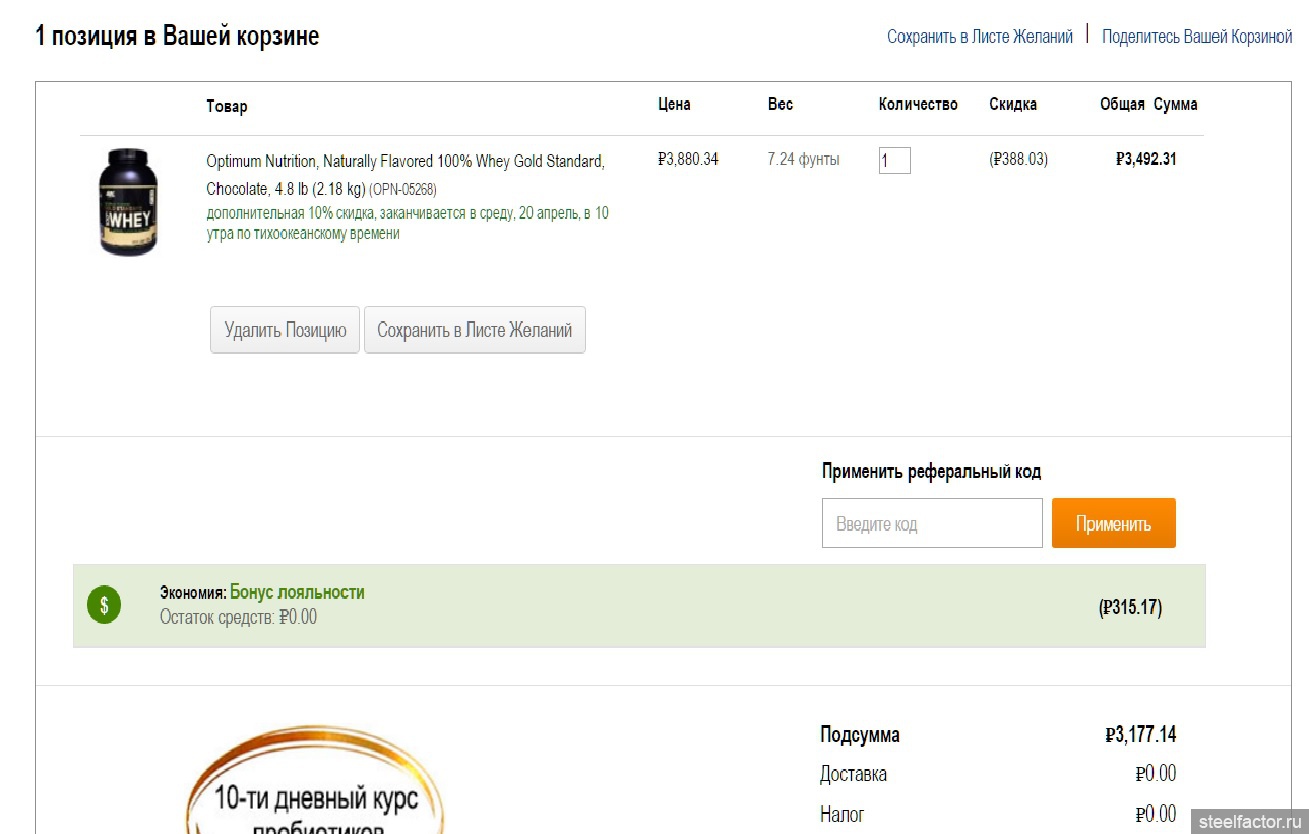1309x834 pixels.
Task: Click the green dollar loyalty bonus icon
Action: coord(104,605)
